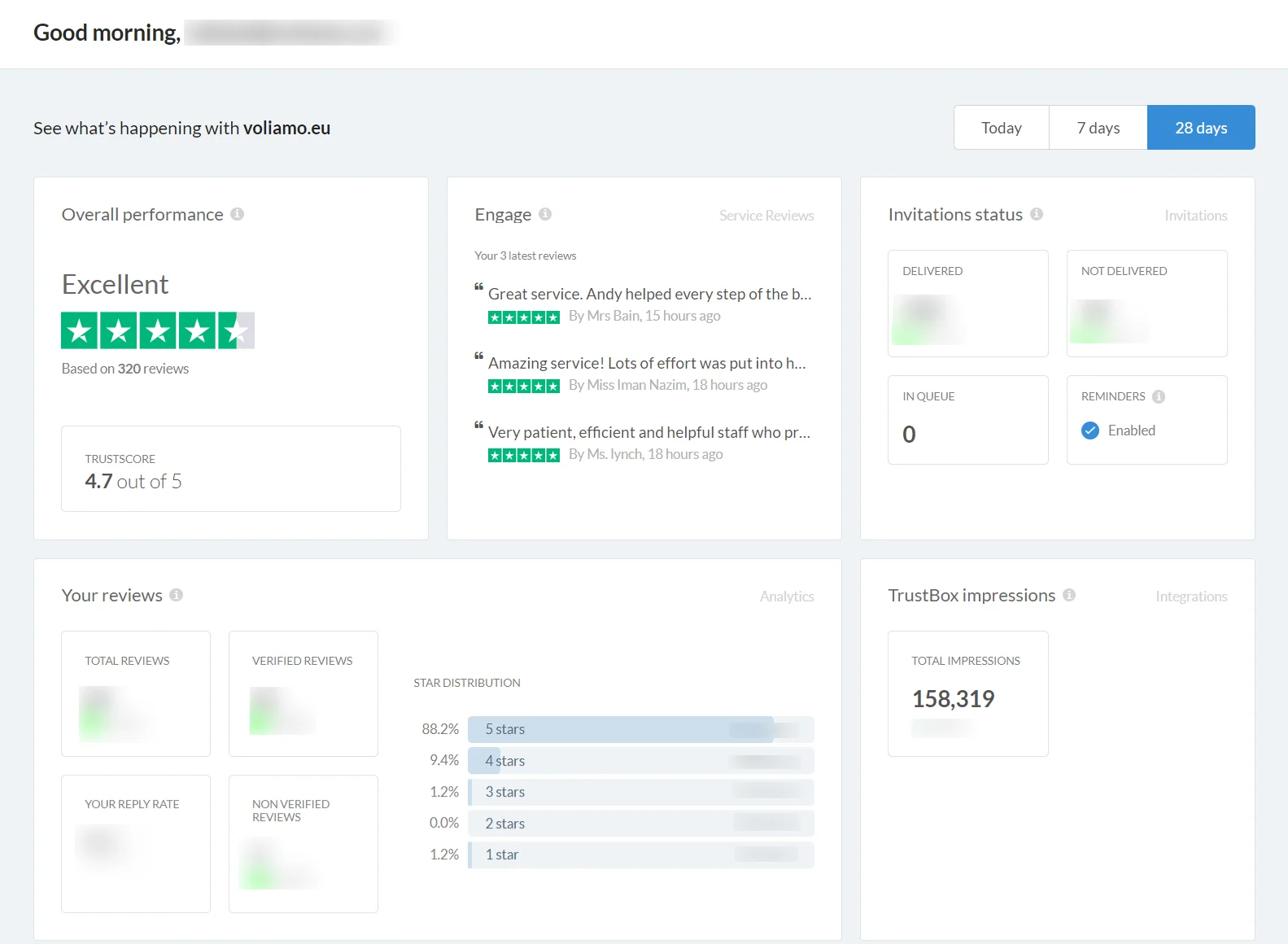1288x944 pixels.
Task: Click the 88.2% percentage label
Action: (x=440, y=729)
